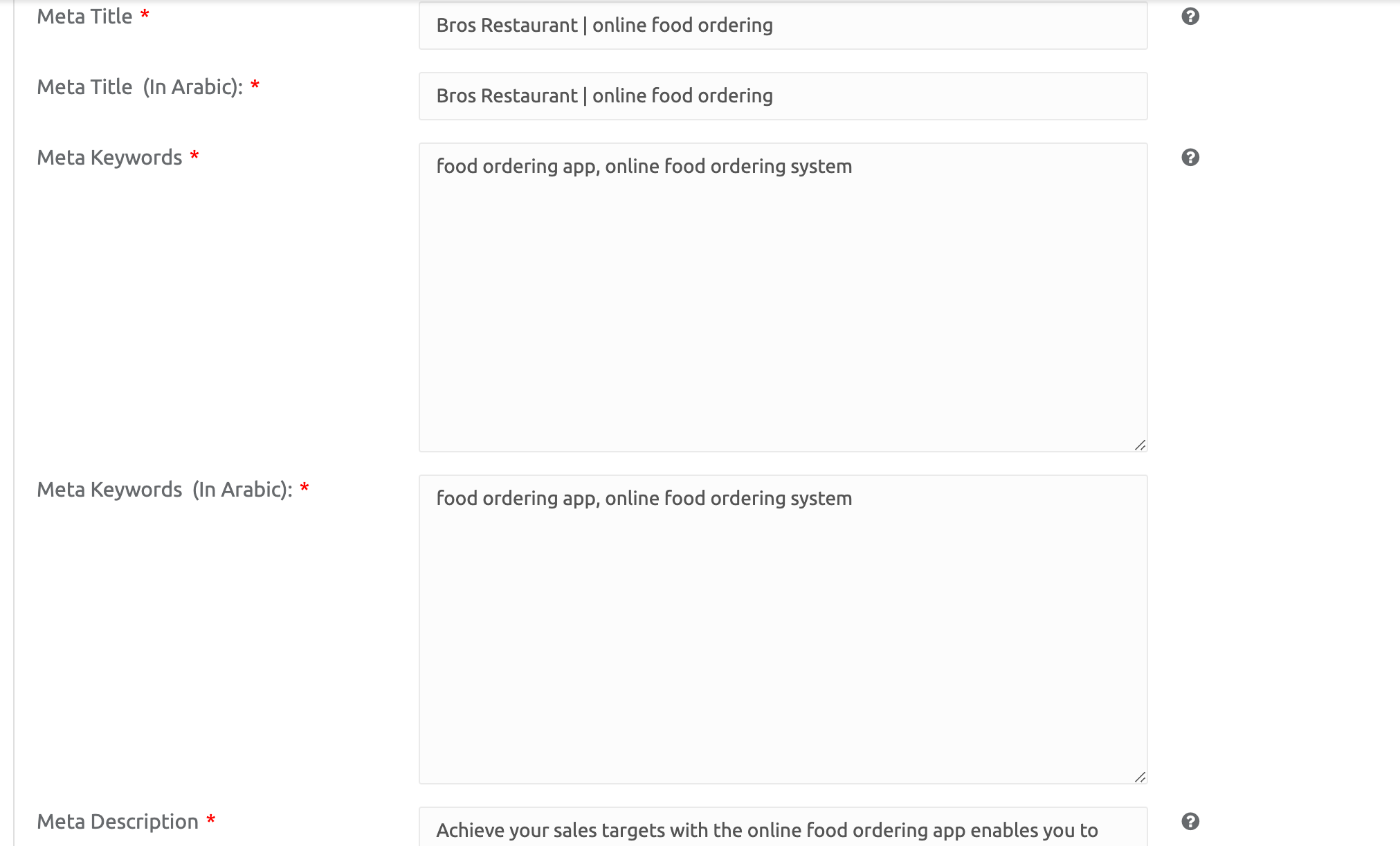This screenshot has width=1400, height=846.
Task: Click the red asterisk next to Meta Title
Action: [145, 16]
